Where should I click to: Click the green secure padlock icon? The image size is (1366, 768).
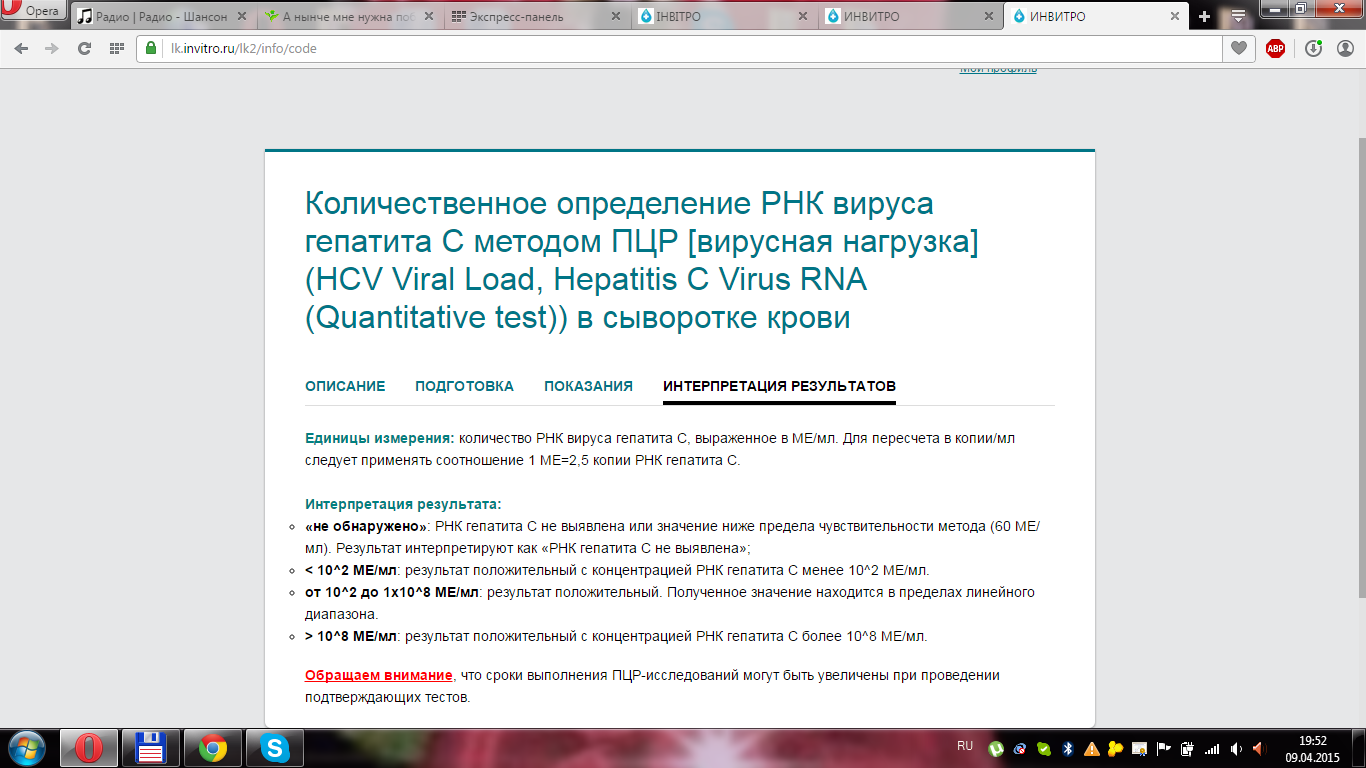(x=152, y=48)
